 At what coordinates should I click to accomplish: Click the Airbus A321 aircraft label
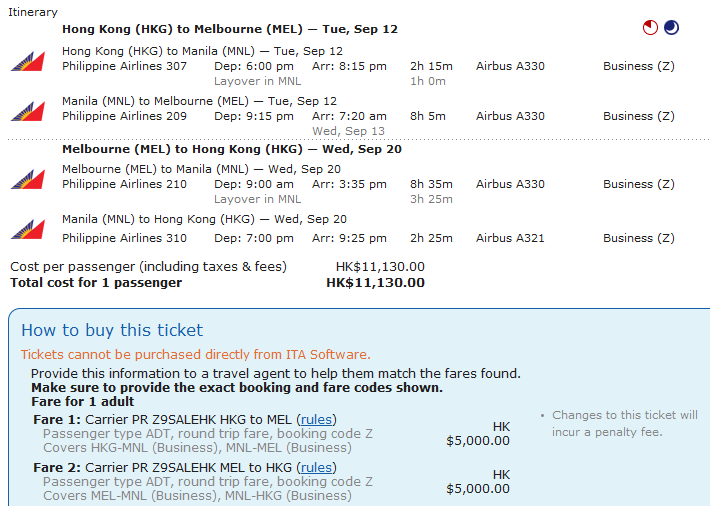[510, 238]
